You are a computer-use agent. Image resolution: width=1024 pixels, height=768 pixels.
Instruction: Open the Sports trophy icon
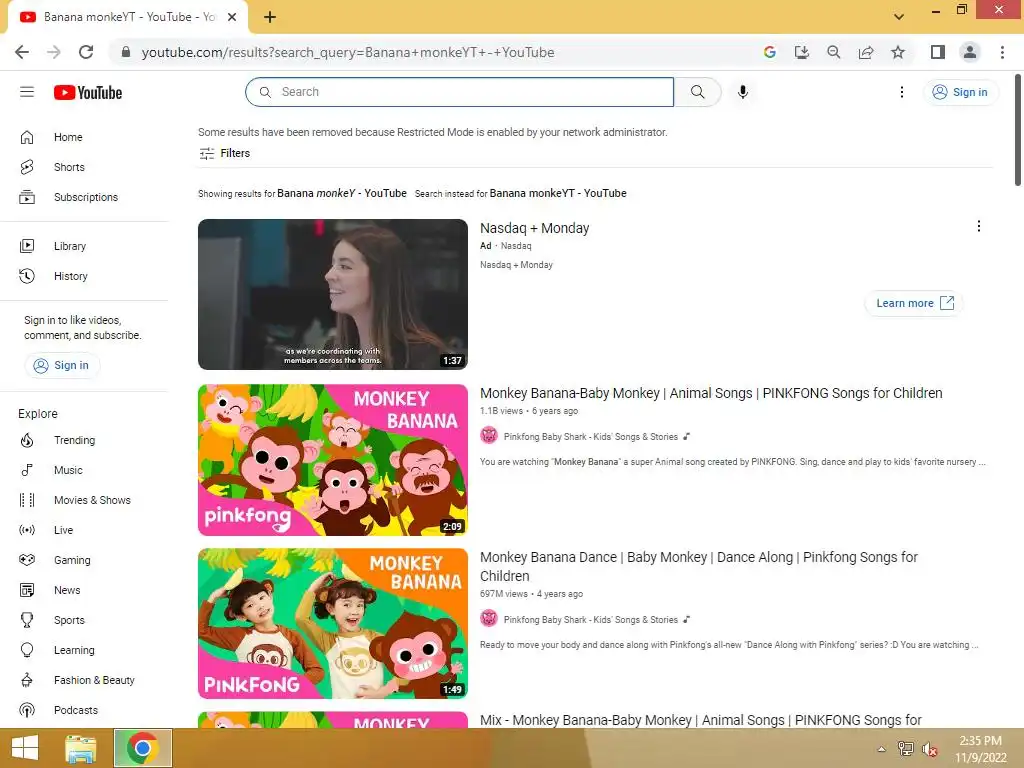coord(27,620)
